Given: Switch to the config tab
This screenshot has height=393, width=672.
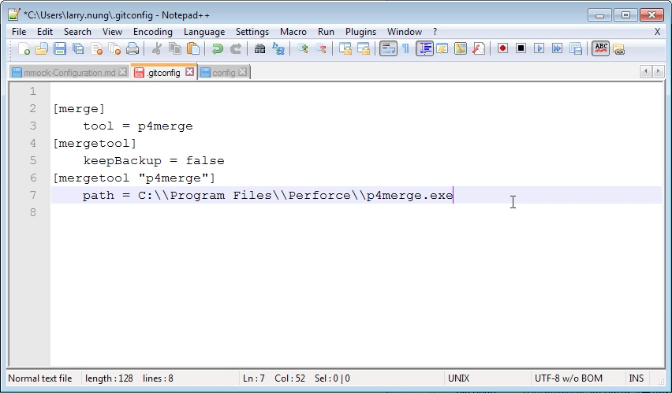Looking at the screenshot, I should pyautogui.click(x=224, y=72).
